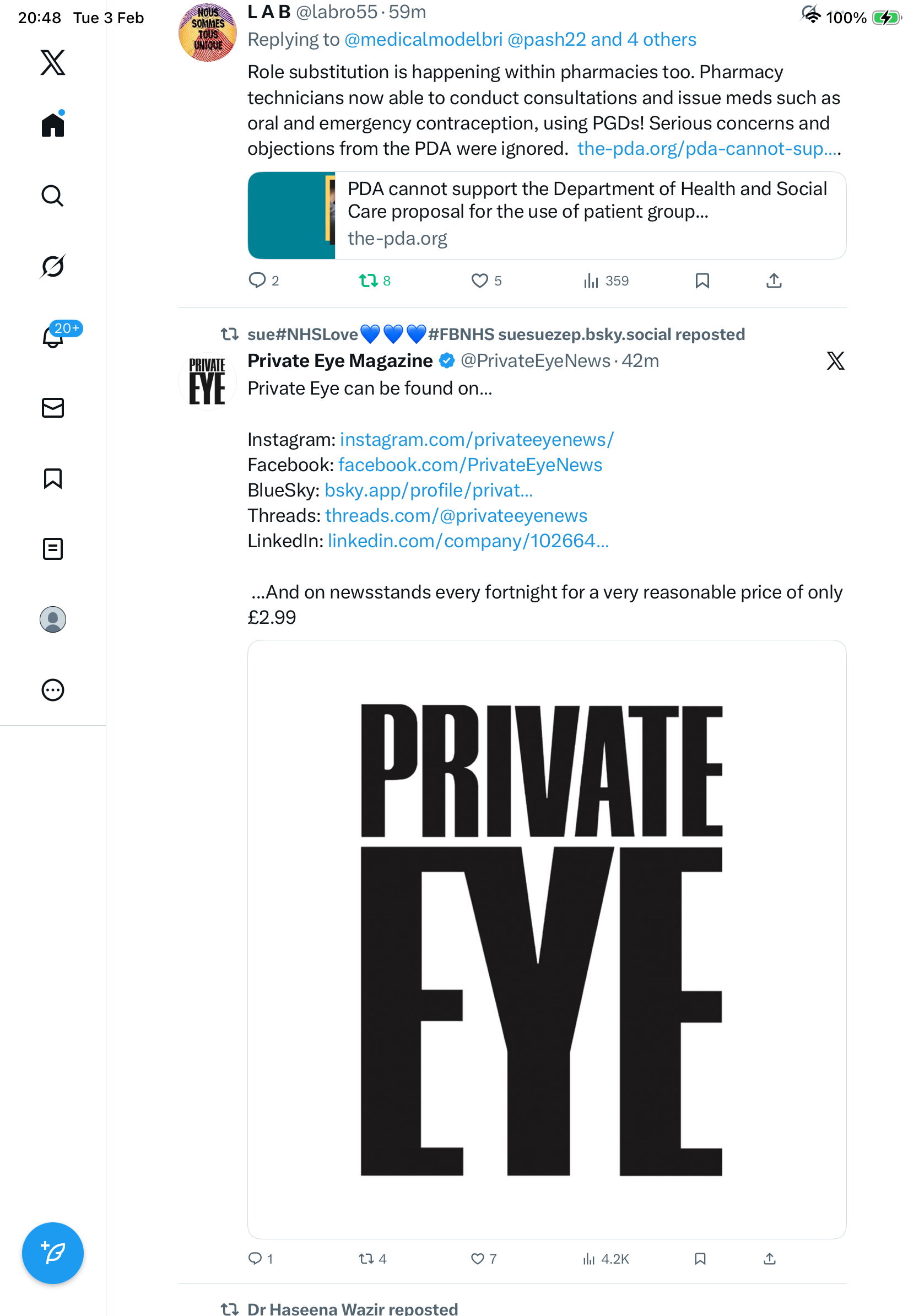Open profile avatar in sidebar
Image resolution: width=919 pixels, height=1316 pixels.
(x=53, y=619)
